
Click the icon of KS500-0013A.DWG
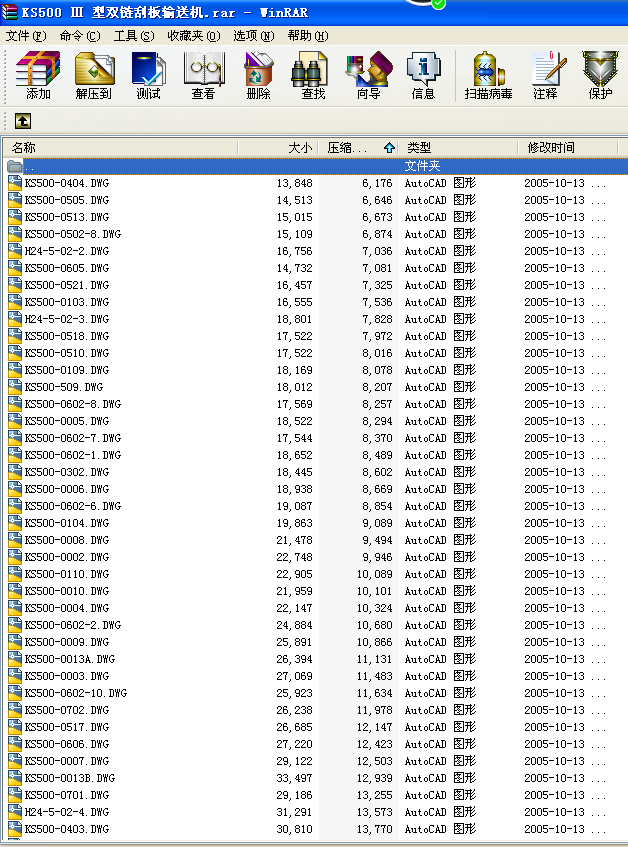15,659
